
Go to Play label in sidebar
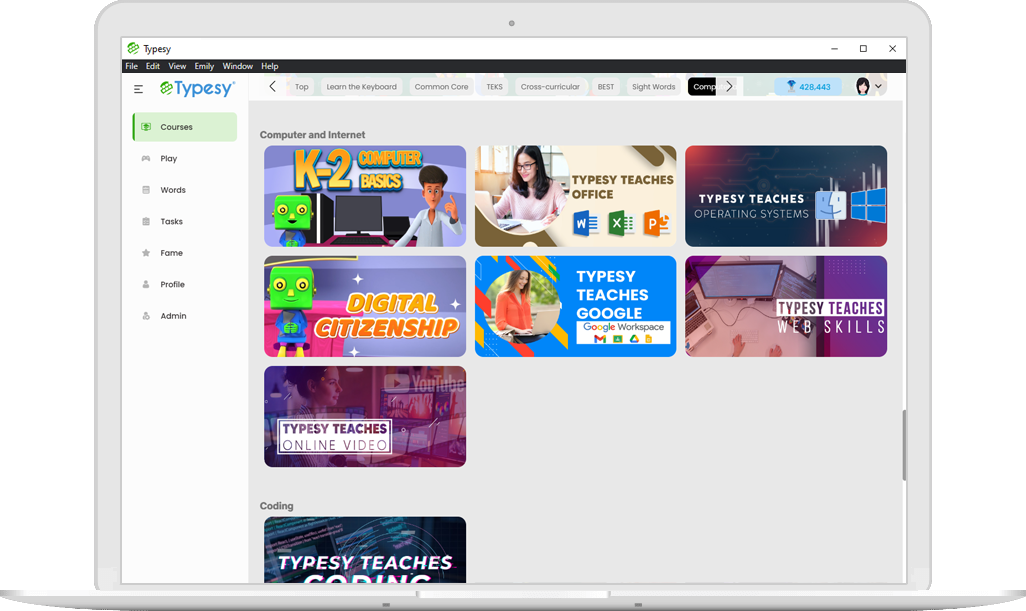pyautogui.click(x=169, y=158)
